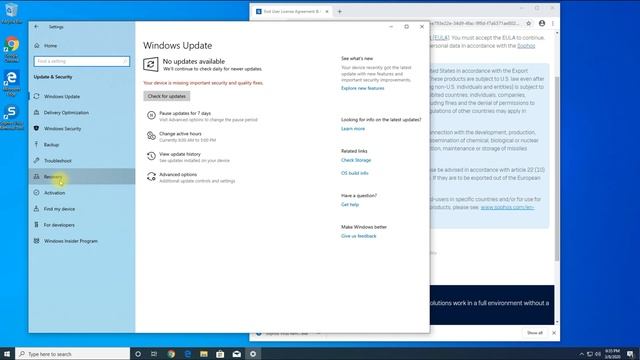The width and height of the screenshot is (640, 360).
Task: Click the update status refresh icon
Action: click(x=151, y=64)
